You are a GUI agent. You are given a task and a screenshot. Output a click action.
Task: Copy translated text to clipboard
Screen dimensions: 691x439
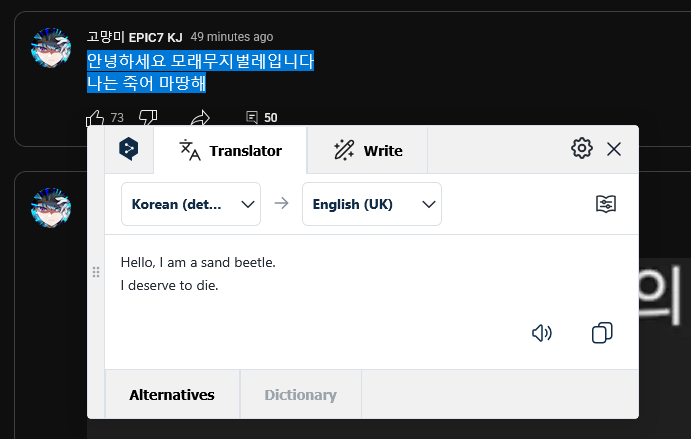coord(602,332)
